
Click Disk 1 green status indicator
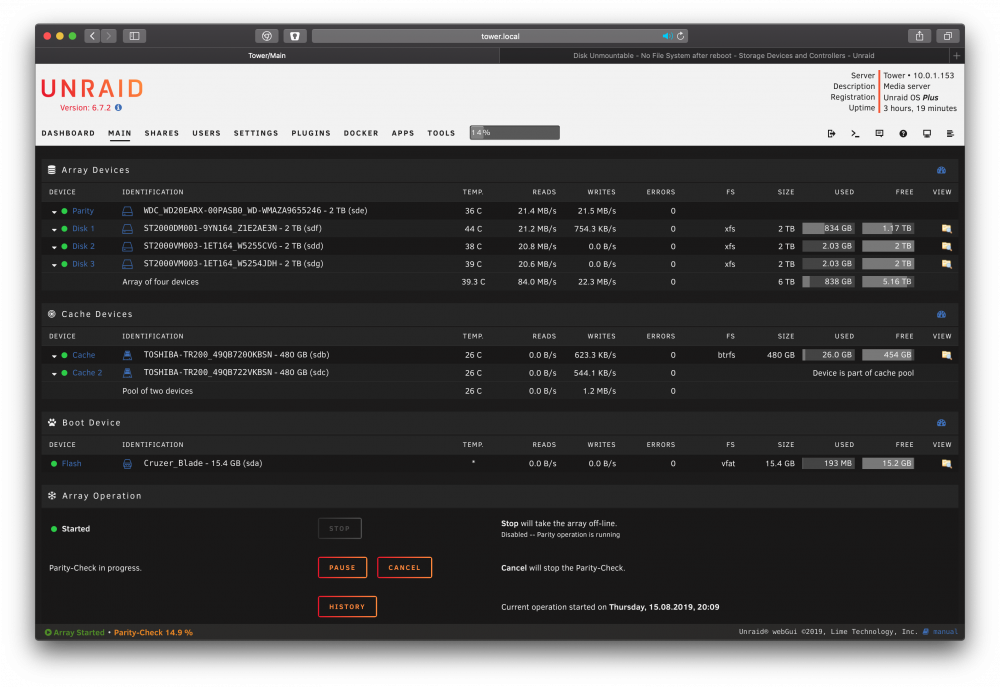(x=64, y=228)
